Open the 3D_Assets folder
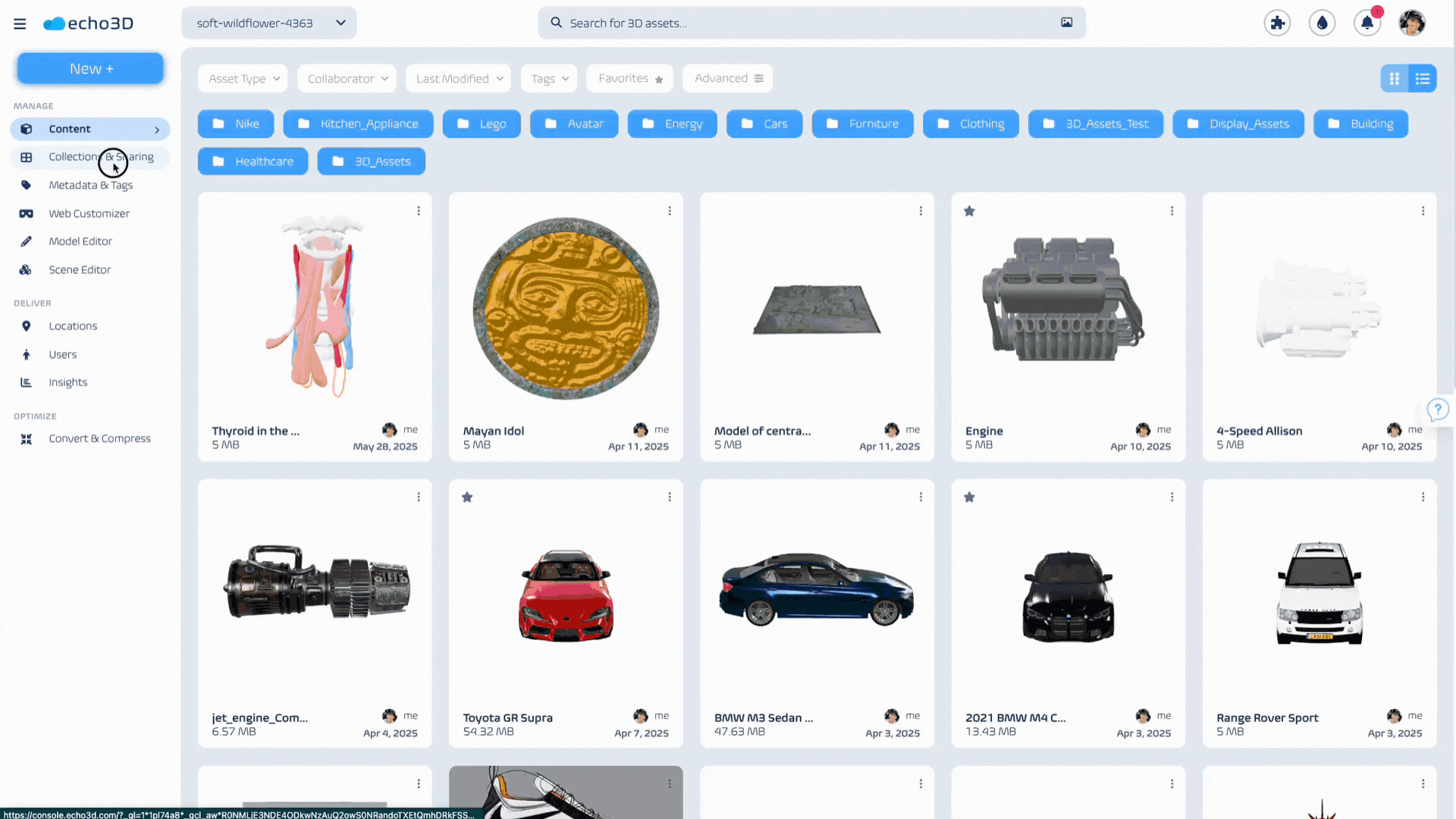Viewport: 1456px width, 819px height. click(x=372, y=162)
